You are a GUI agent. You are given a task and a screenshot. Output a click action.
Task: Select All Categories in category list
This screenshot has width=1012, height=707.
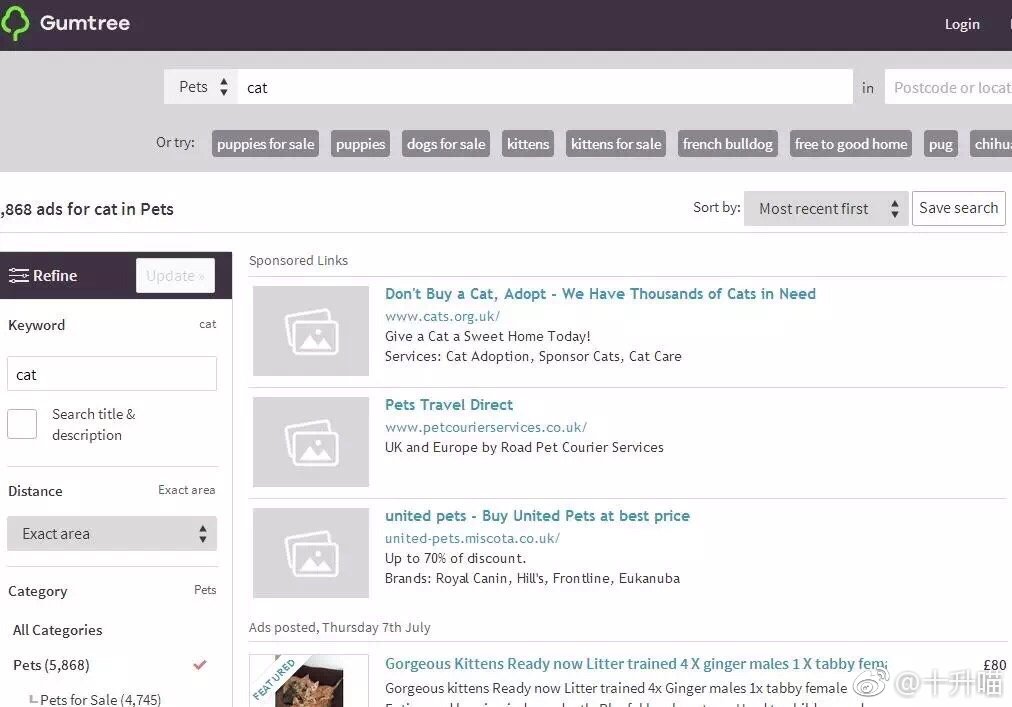(57, 630)
